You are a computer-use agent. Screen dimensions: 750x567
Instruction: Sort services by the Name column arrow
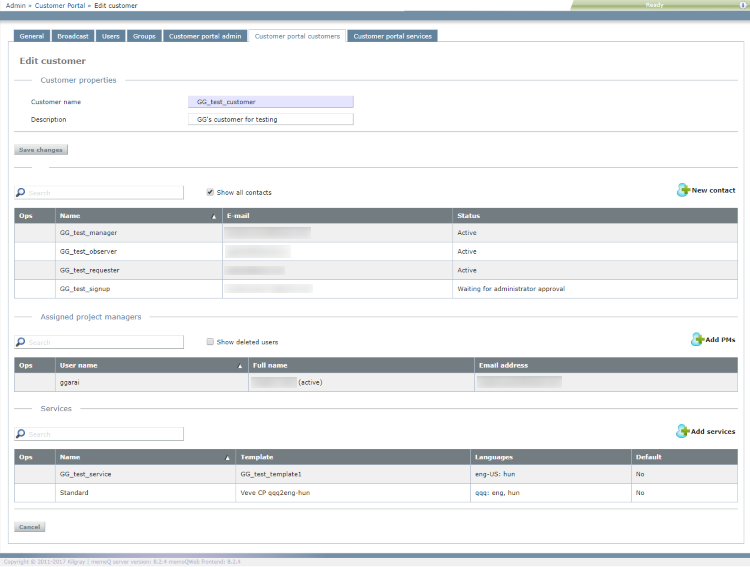pos(227,457)
